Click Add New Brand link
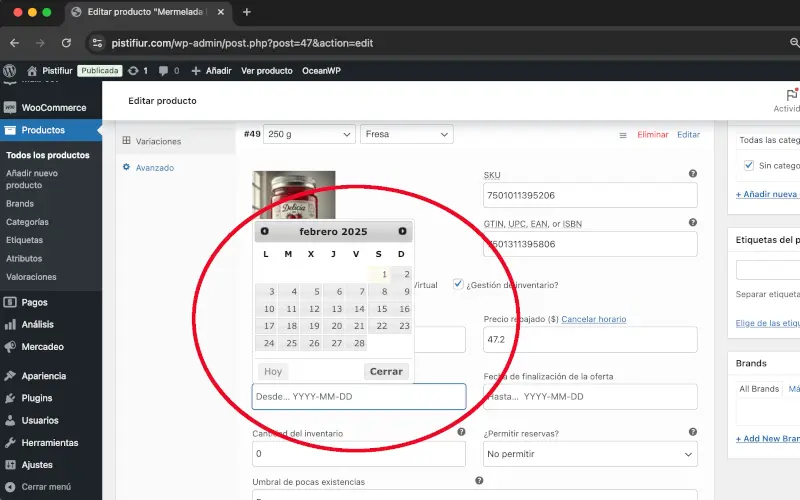The image size is (800, 500). click(x=768, y=438)
